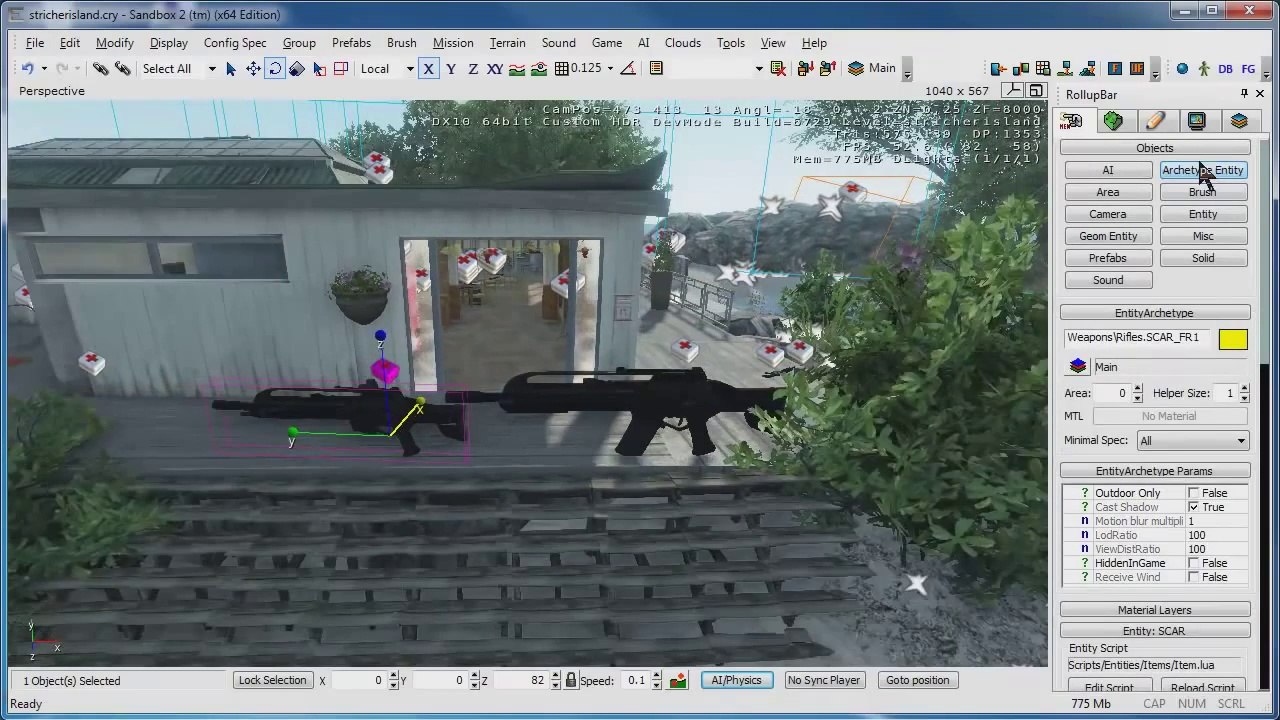Image resolution: width=1280 pixels, height=720 pixels.
Task: Toggle the Snap to Grid button
Action: (x=562, y=69)
